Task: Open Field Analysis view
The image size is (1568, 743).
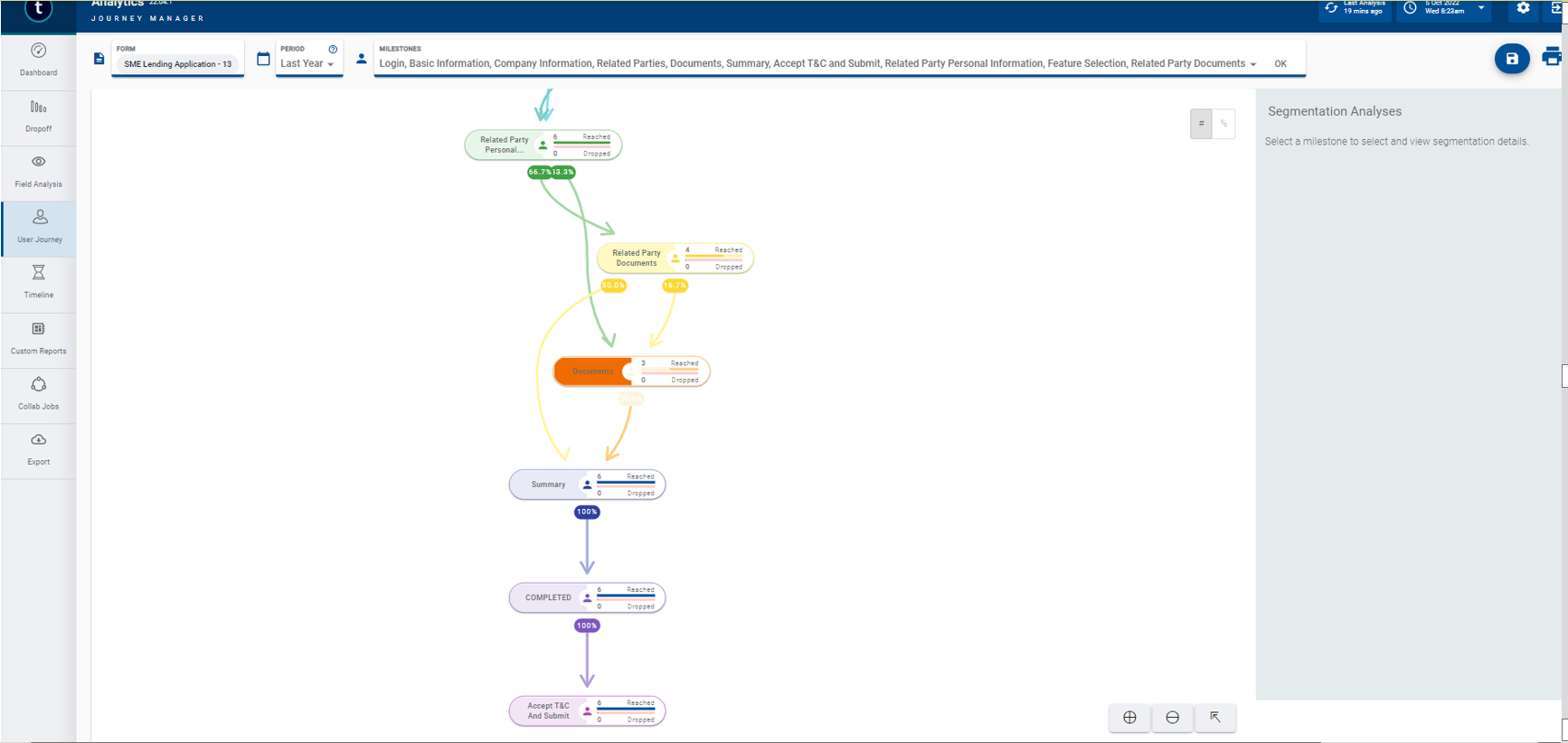Action: tap(38, 172)
